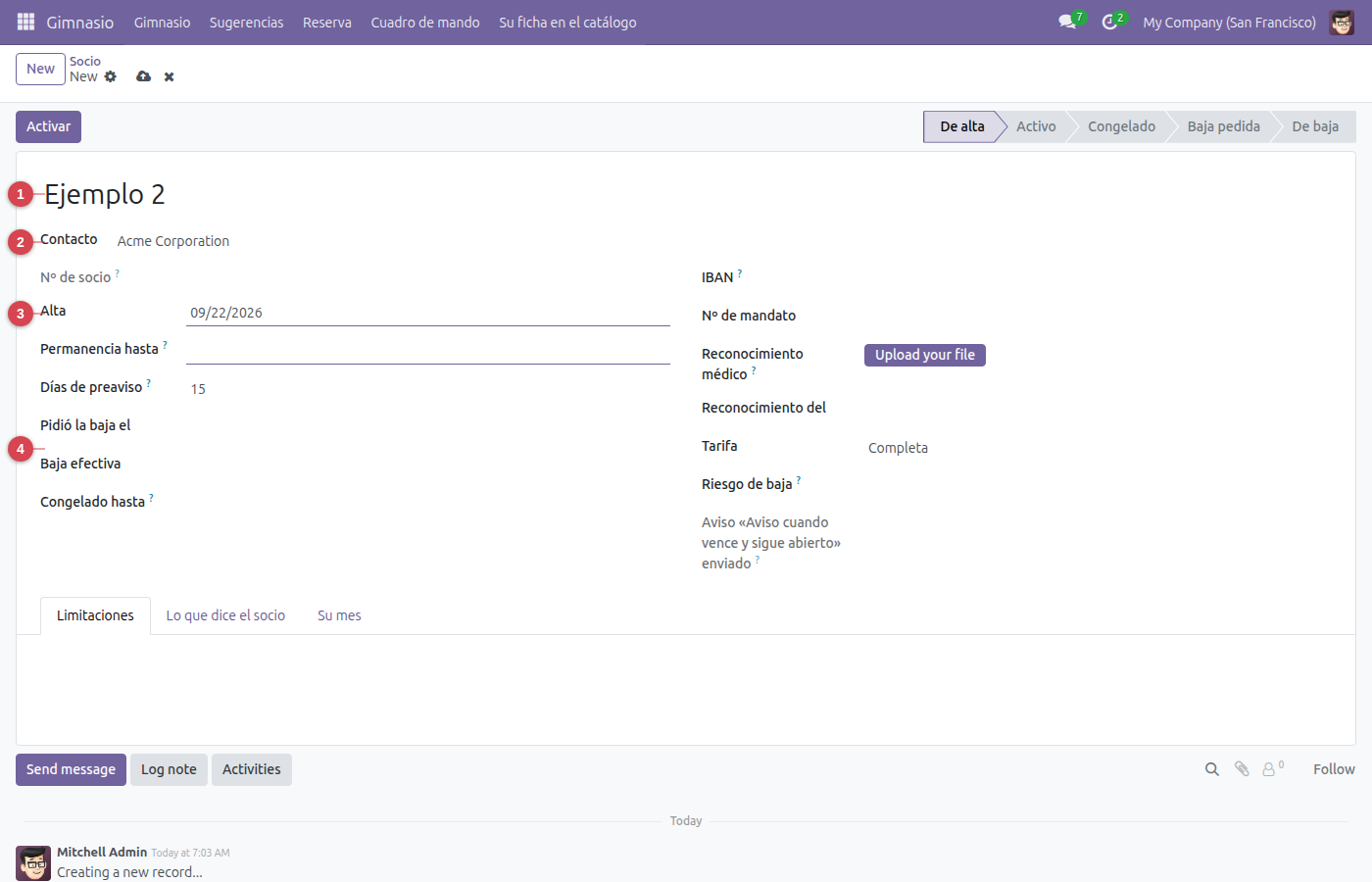Open Su ficha en el catálogo menu
This screenshot has width=1372, height=882.
click(x=567, y=22)
